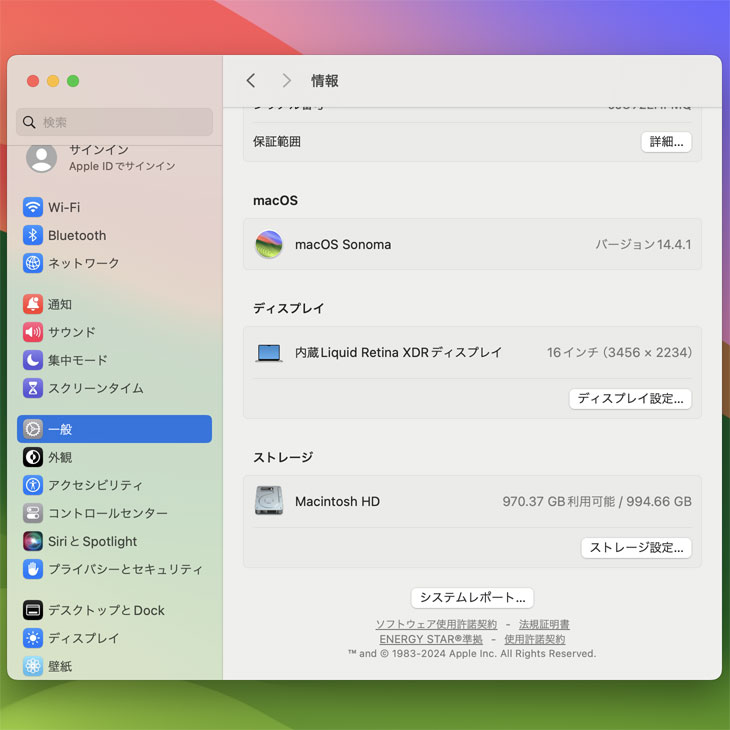Viewport: 730px width, 730px height.
Task: Click the アクセシビリティ icon
Action: click(x=33, y=485)
